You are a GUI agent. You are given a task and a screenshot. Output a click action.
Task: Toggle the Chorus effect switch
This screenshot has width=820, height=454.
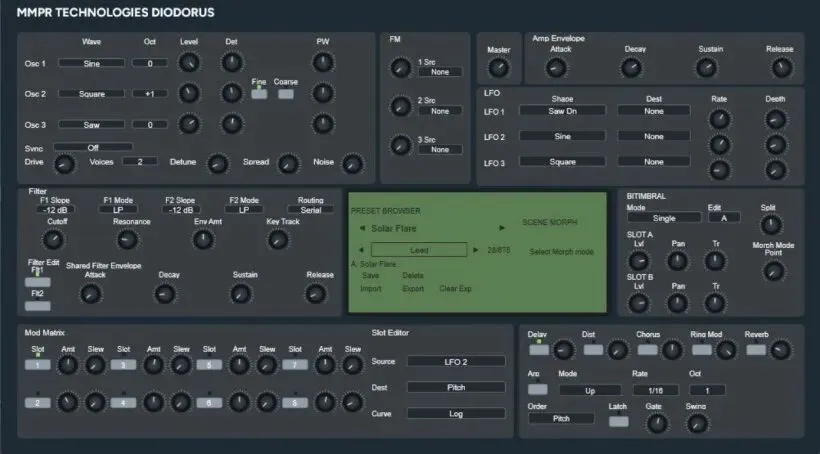647,350
